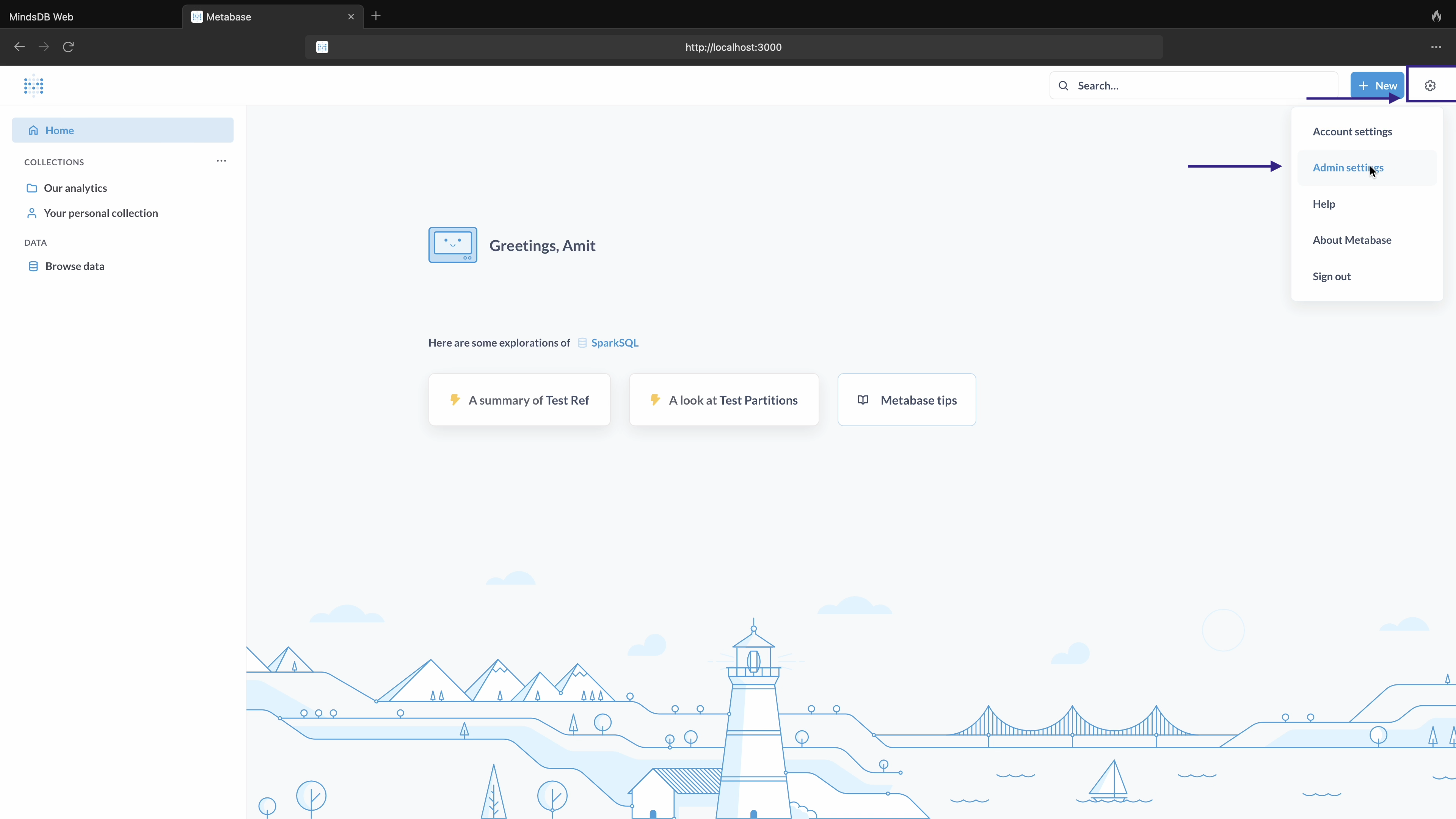The image size is (1456, 819).
Task: Click the flame icon in title bar
Action: (1436, 16)
